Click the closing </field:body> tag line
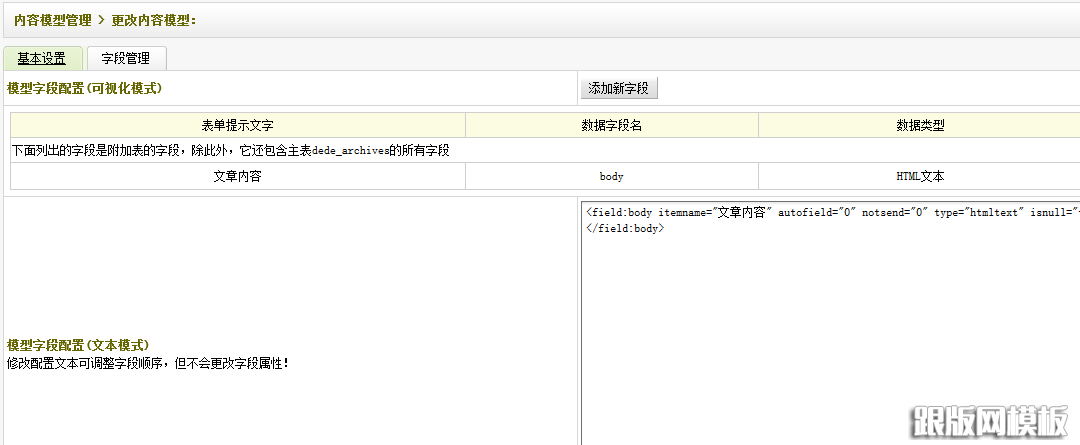The width and height of the screenshot is (1080, 445). (x=625, y=229)
